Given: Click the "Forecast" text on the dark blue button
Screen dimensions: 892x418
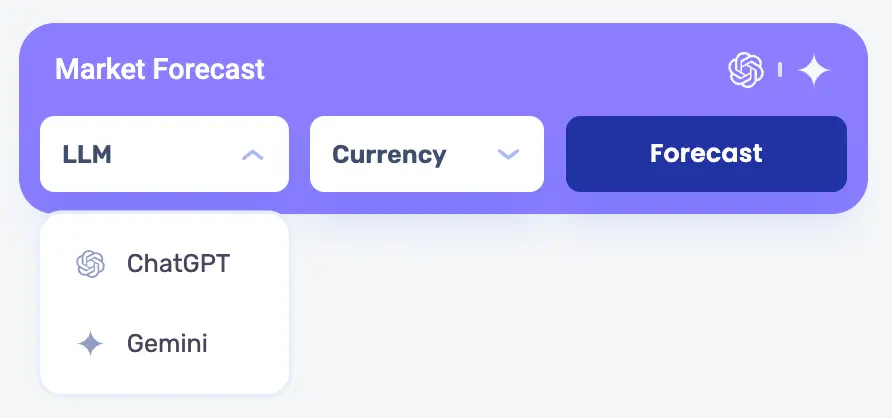Looking at the screenshot, I should click(x=706, y=154).
